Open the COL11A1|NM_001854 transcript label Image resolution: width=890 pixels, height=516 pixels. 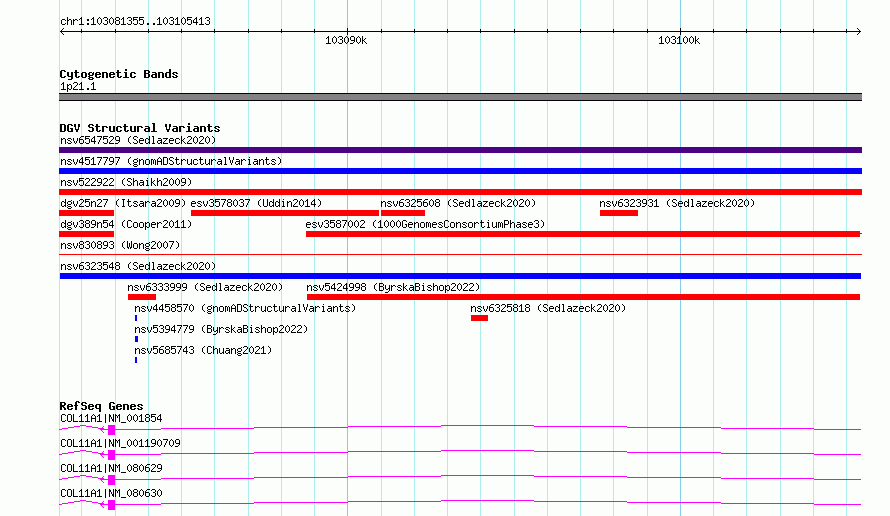pos(111,418)
